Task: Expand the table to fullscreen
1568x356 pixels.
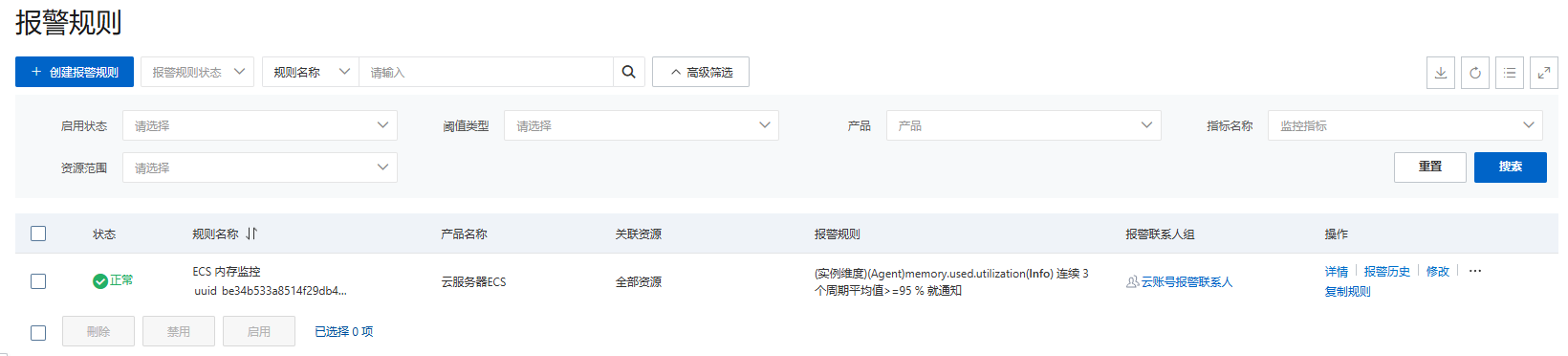Action: (1544, 73)
